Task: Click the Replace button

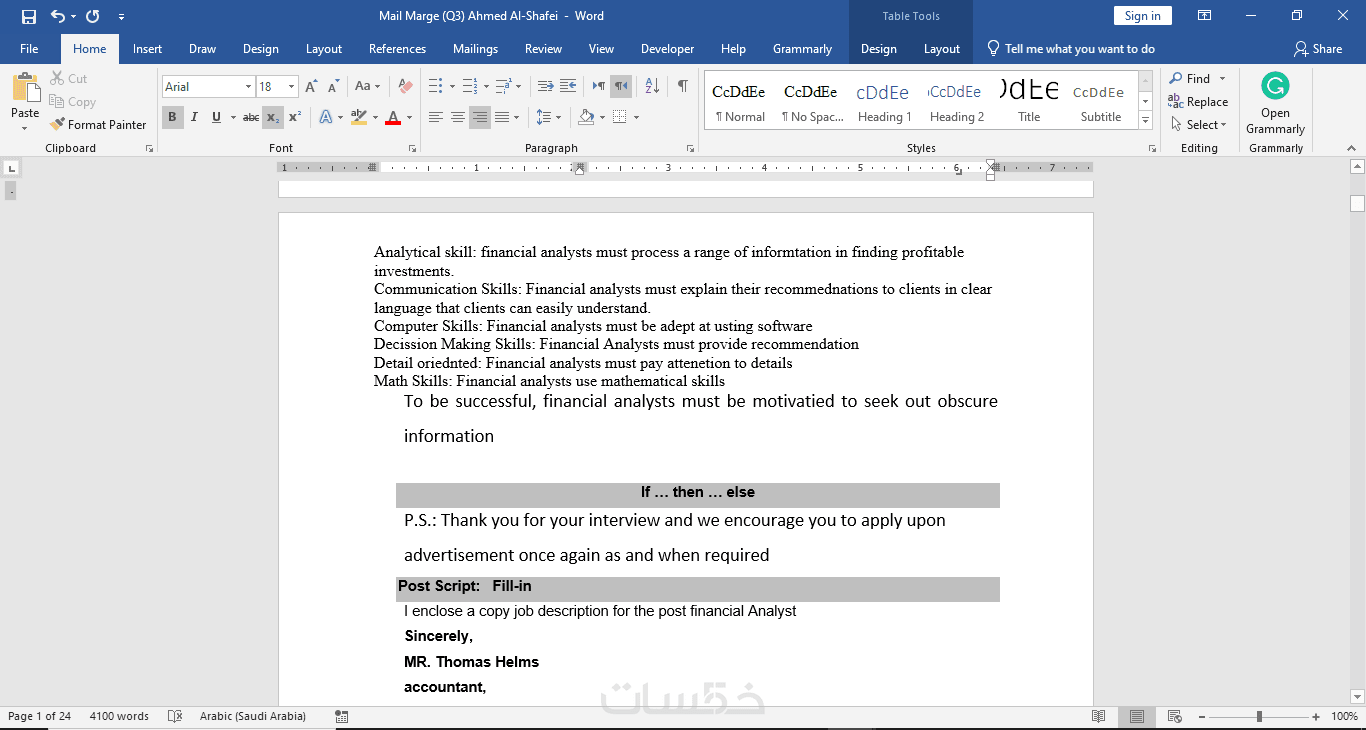Action: [1198, 102]
